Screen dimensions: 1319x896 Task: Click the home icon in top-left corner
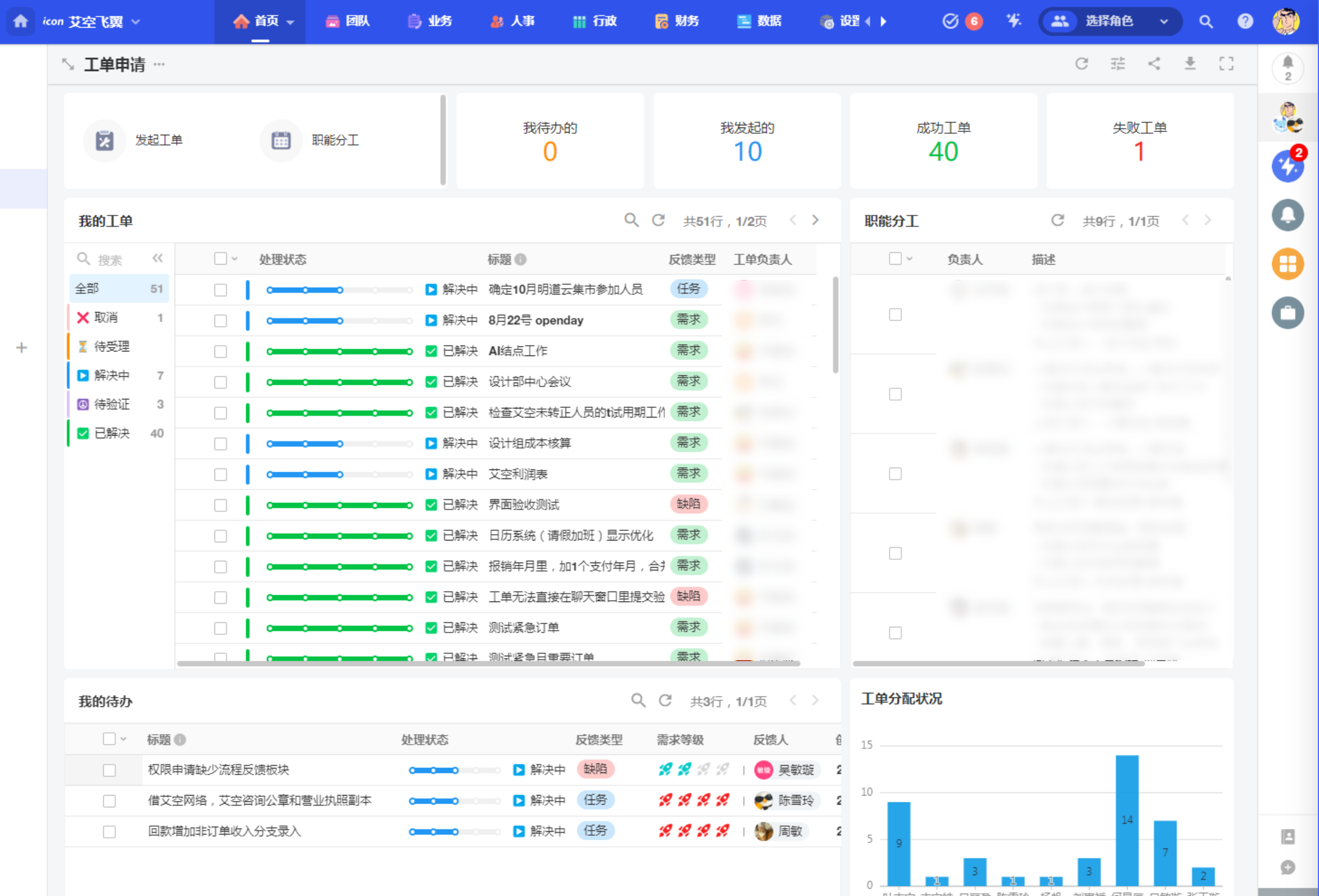tap(20, 21)
